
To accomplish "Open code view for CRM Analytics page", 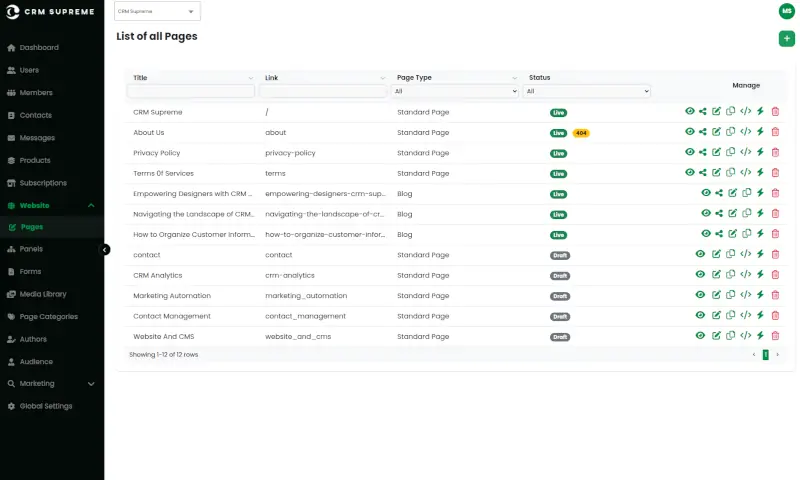I will (745, 274).
